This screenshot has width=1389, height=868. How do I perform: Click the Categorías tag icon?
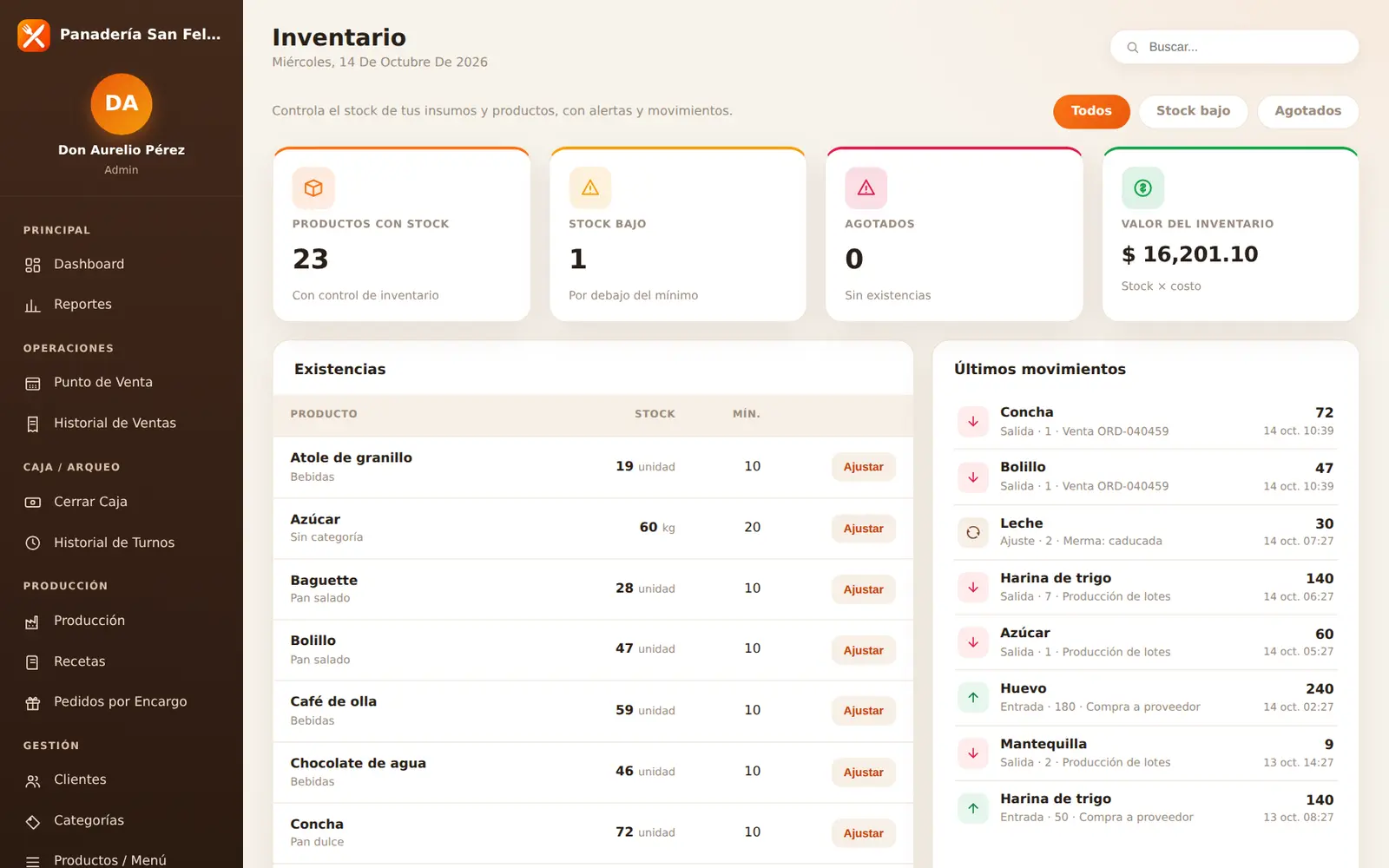click(33, 821)
